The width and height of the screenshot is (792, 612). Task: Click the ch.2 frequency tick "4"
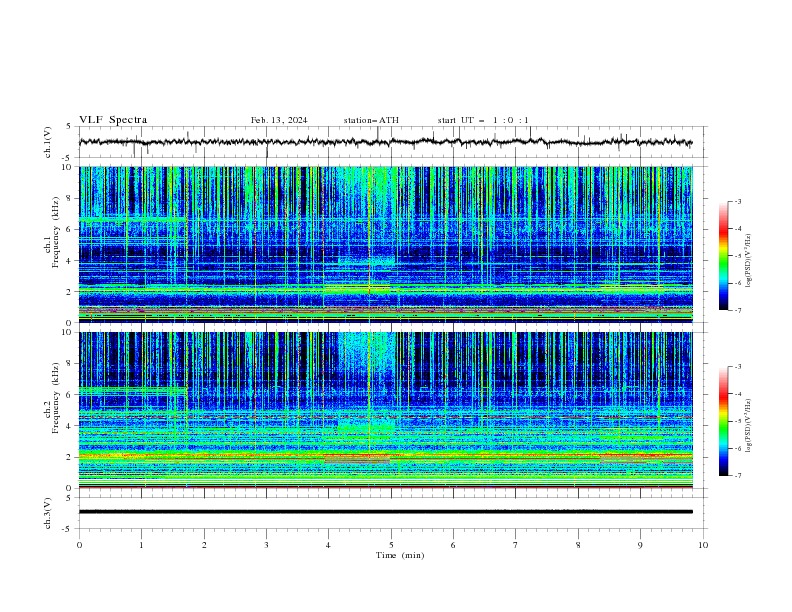(71, 426)
